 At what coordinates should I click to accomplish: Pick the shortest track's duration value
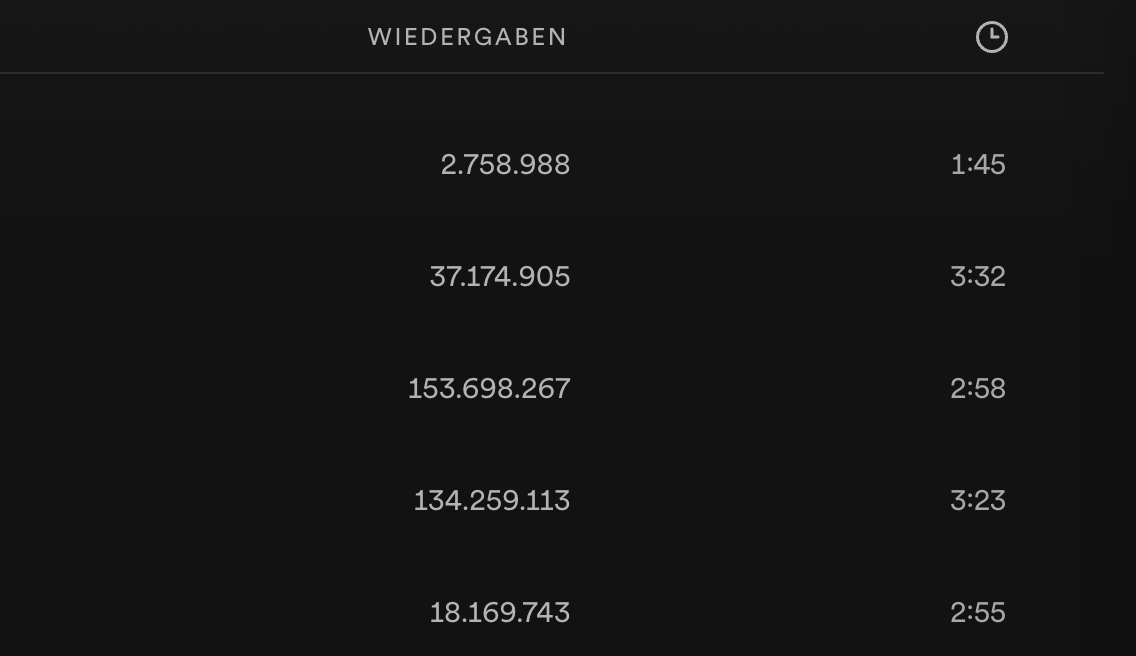coord(977,164)
